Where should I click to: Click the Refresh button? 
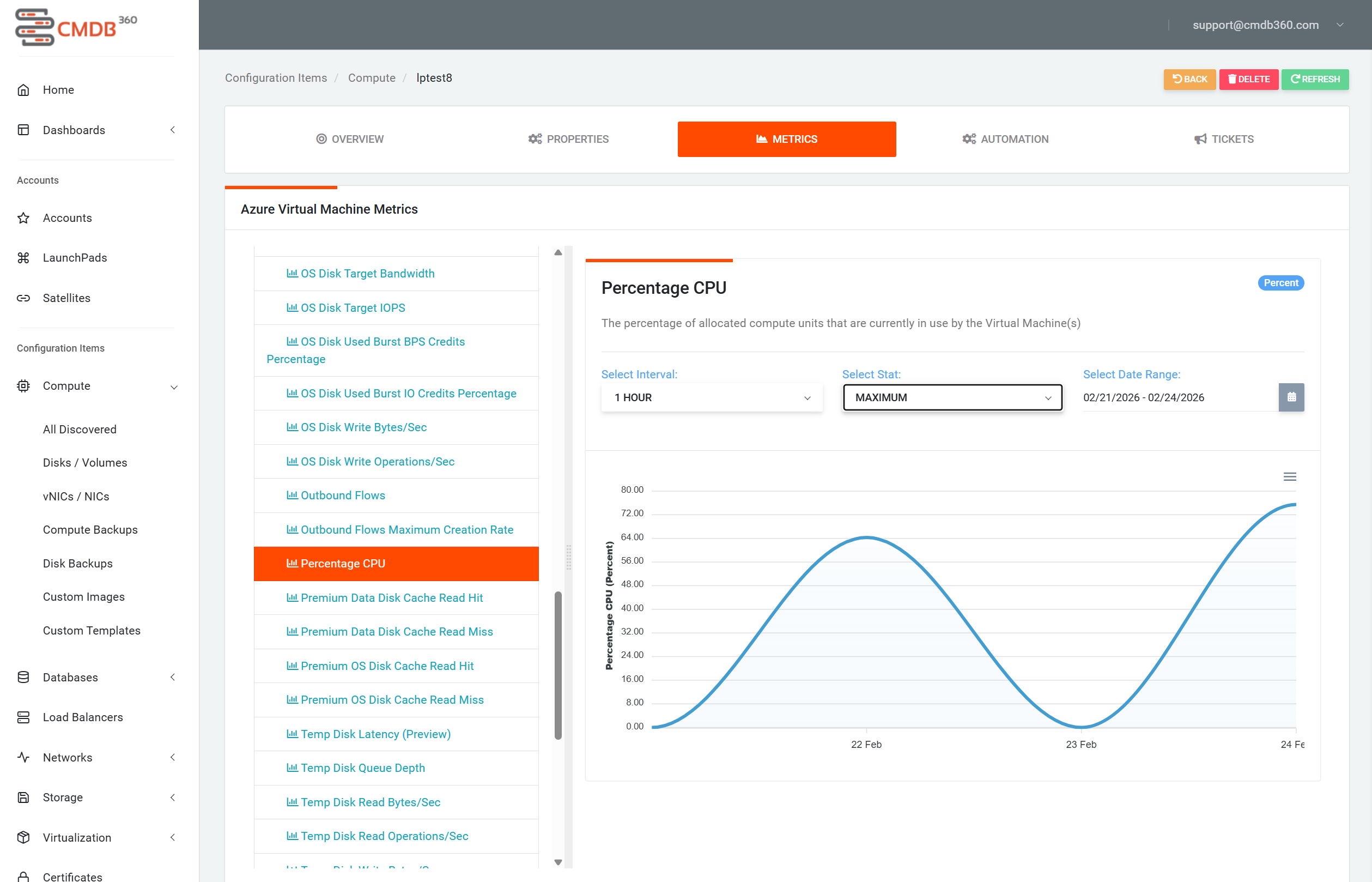pos(1315,79)
